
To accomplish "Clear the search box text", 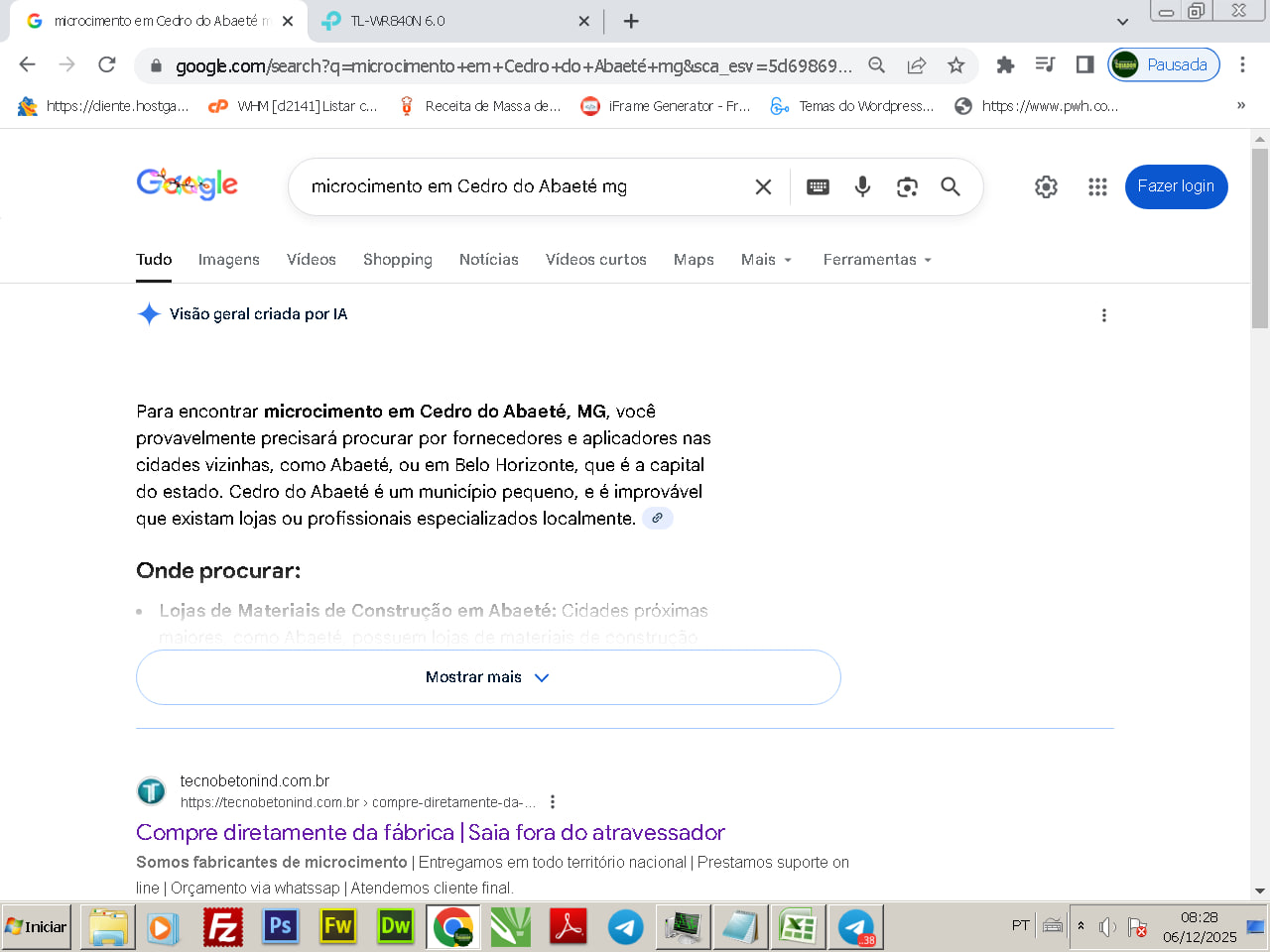I will tap(763, 186).
